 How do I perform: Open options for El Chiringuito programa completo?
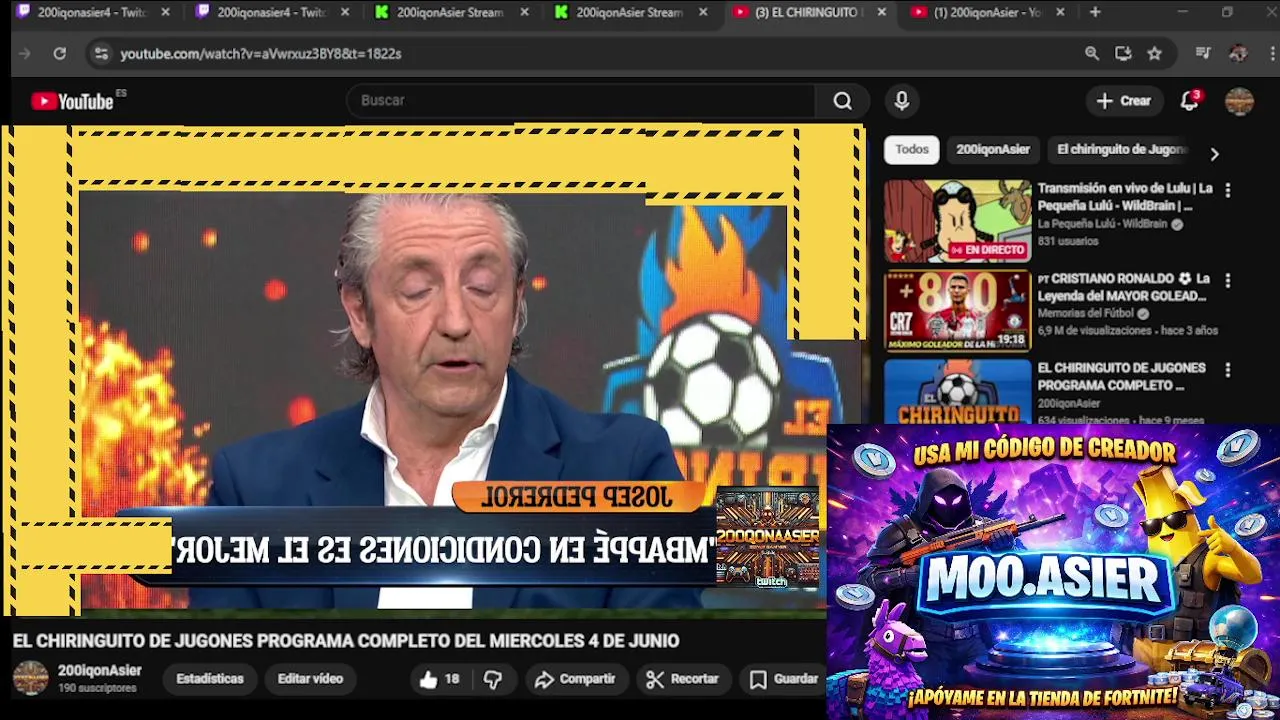(x=1228, y=369)
